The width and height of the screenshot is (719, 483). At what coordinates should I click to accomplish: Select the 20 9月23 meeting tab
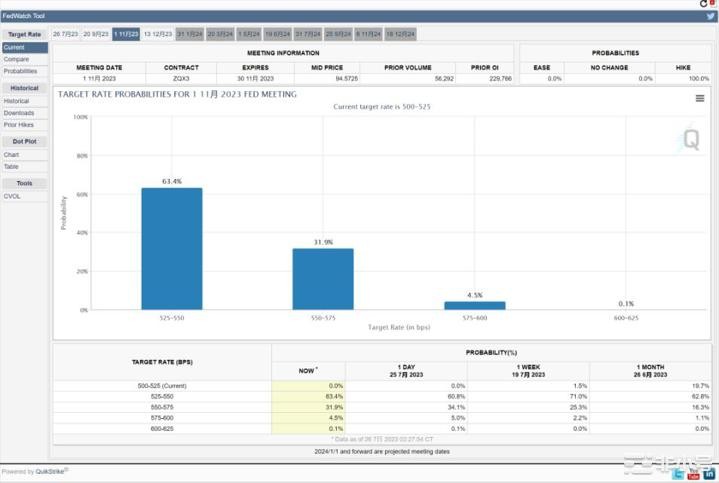pyautogui.click(x=96, y=34)
